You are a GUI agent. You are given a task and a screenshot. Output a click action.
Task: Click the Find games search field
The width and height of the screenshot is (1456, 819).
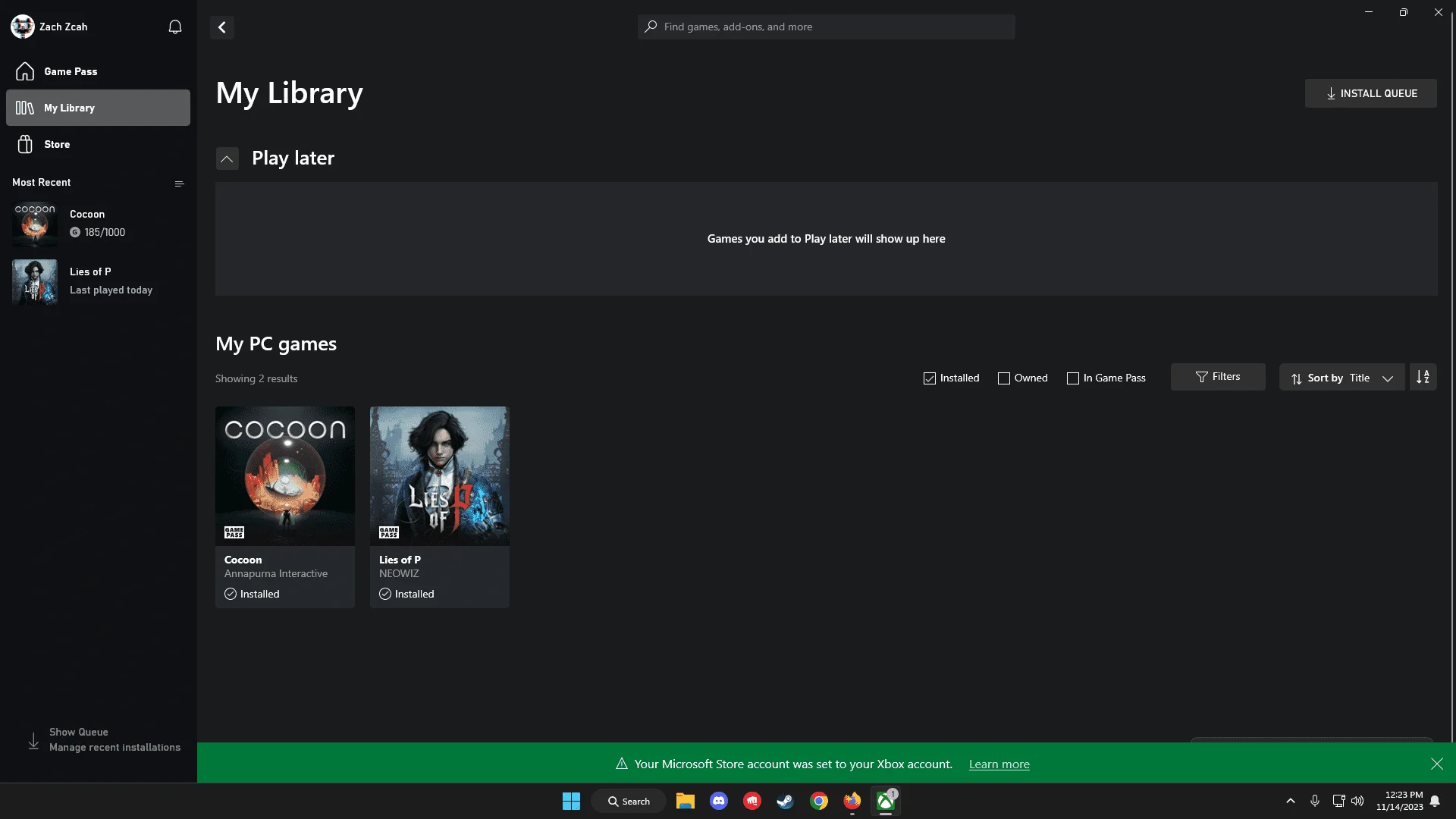coord(826,27)
